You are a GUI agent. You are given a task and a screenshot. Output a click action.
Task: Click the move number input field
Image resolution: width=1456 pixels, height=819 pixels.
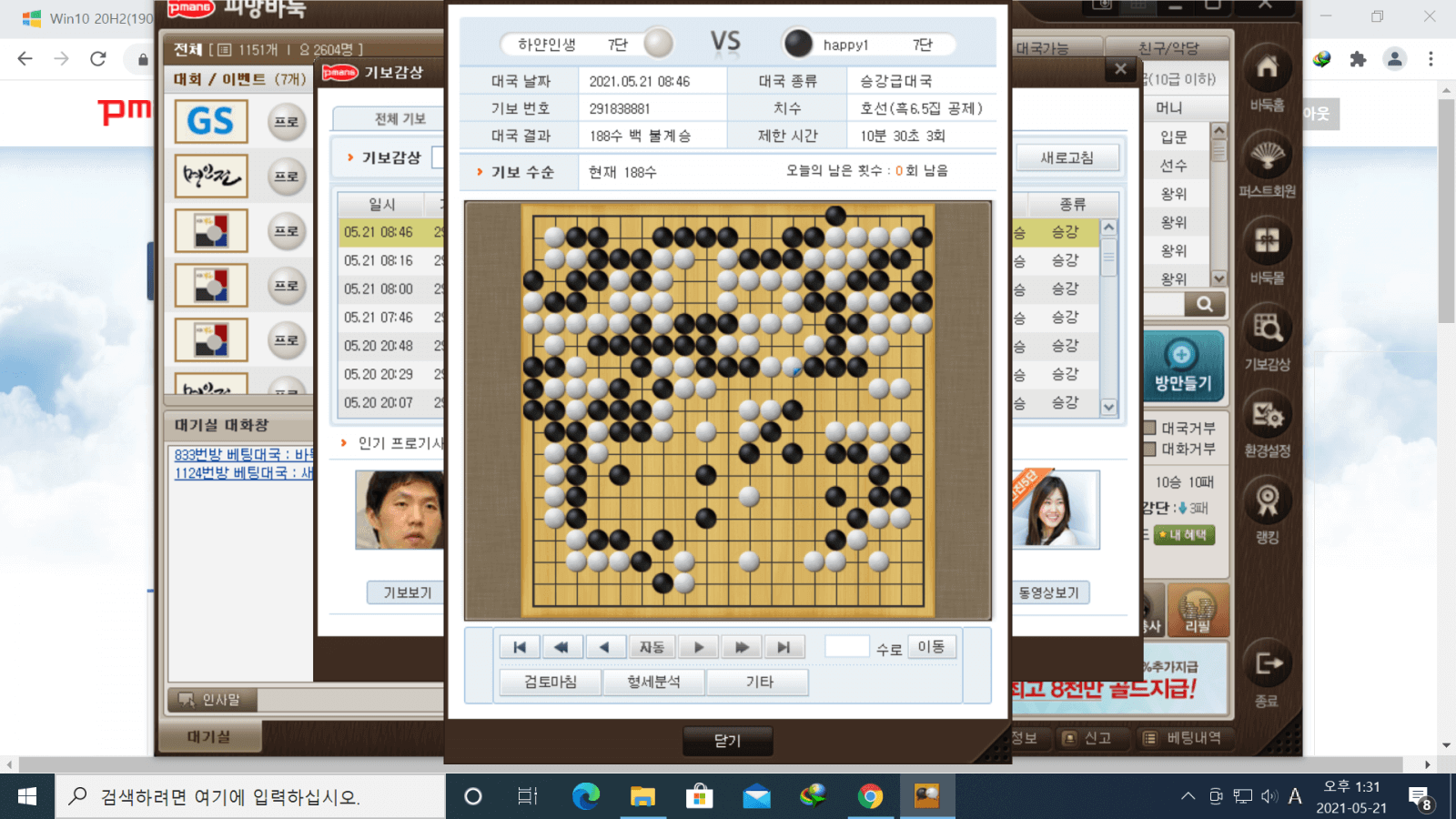847,646
